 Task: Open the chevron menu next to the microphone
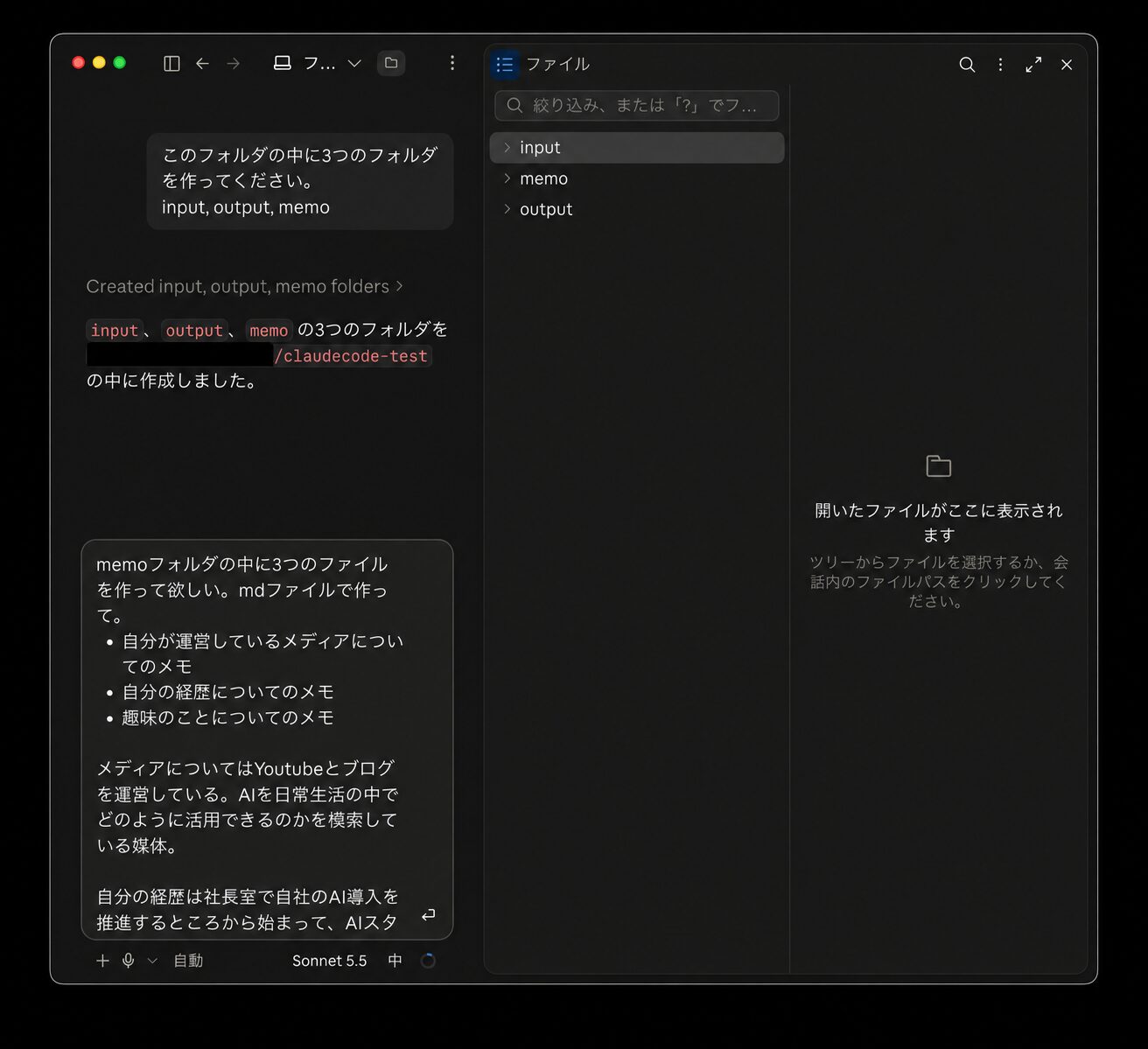coord(152,961)
